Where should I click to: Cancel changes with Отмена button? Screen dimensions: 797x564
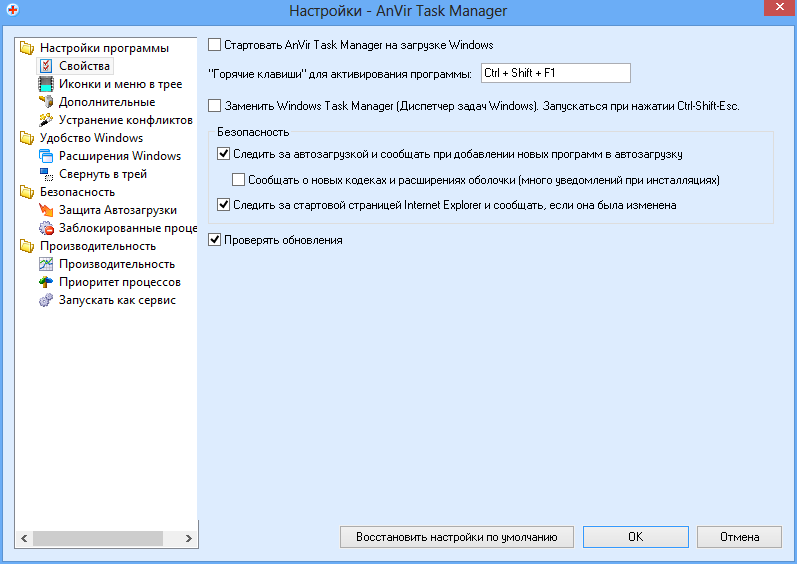click(x=739, y=537)
